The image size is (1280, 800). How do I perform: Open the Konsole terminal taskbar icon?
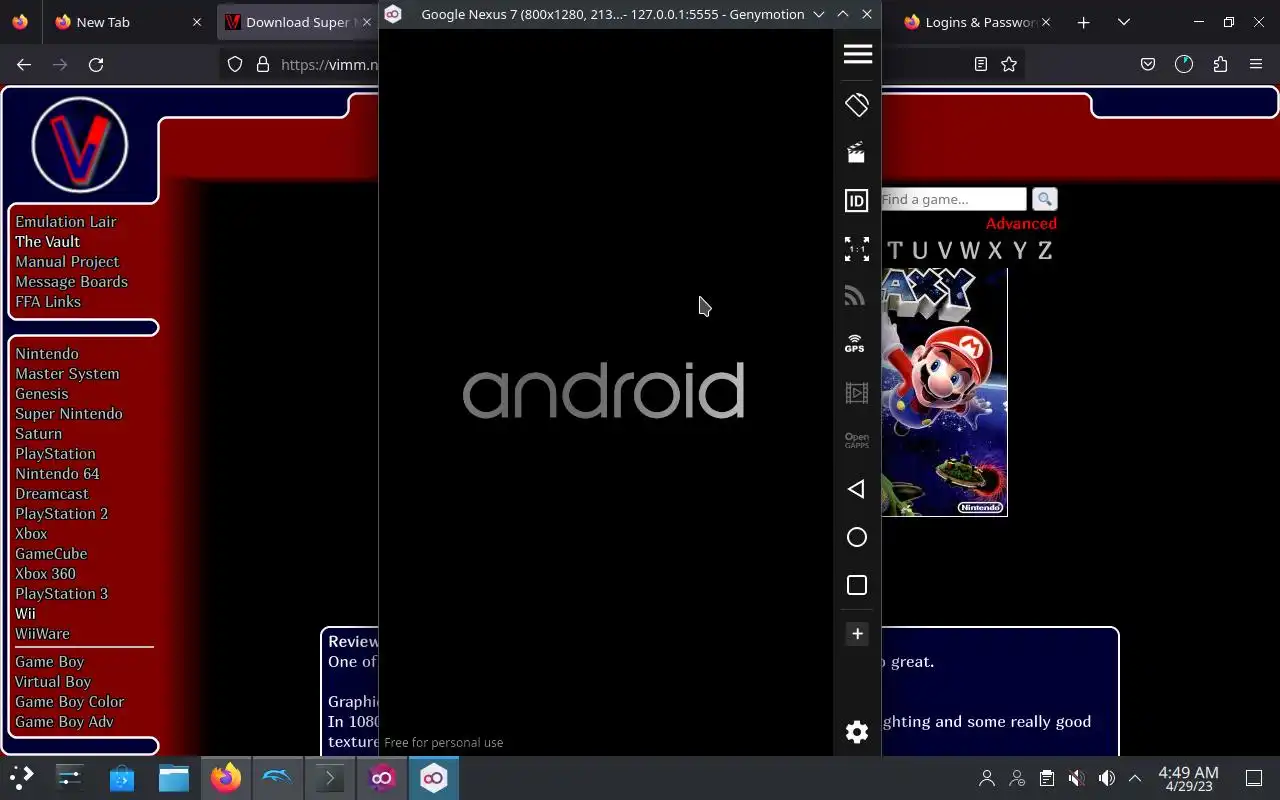tap(330, 777)
